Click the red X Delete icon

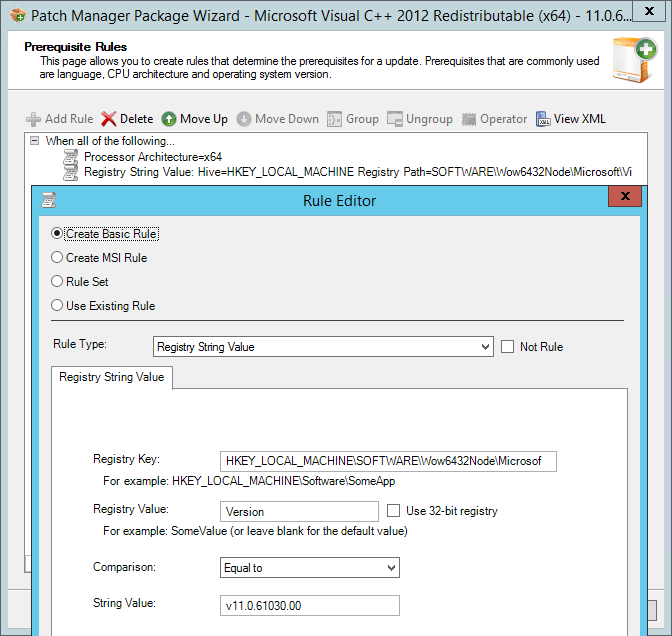(108, 119)
